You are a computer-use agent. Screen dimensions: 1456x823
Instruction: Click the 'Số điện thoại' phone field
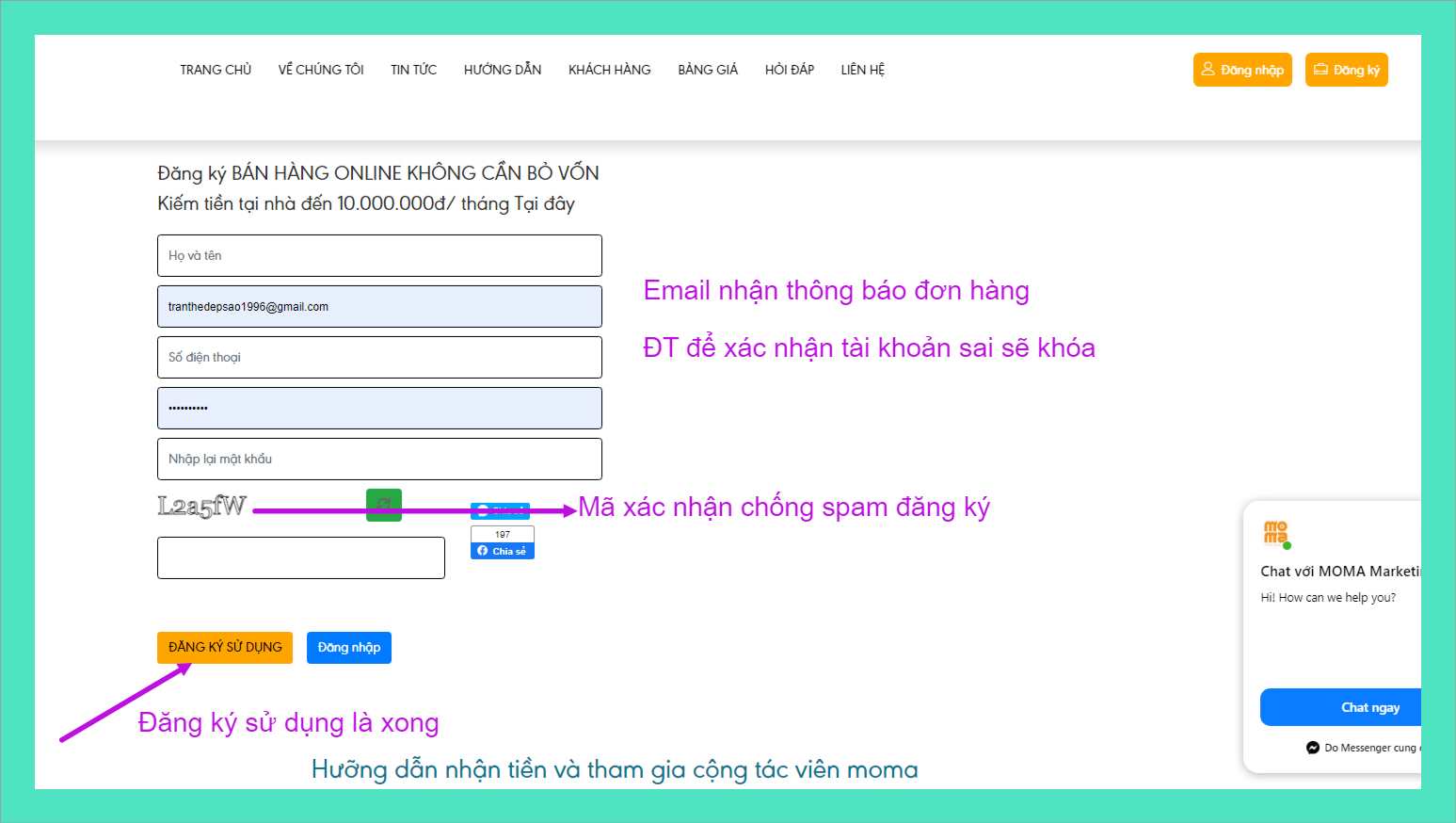[x=379, y=357]
